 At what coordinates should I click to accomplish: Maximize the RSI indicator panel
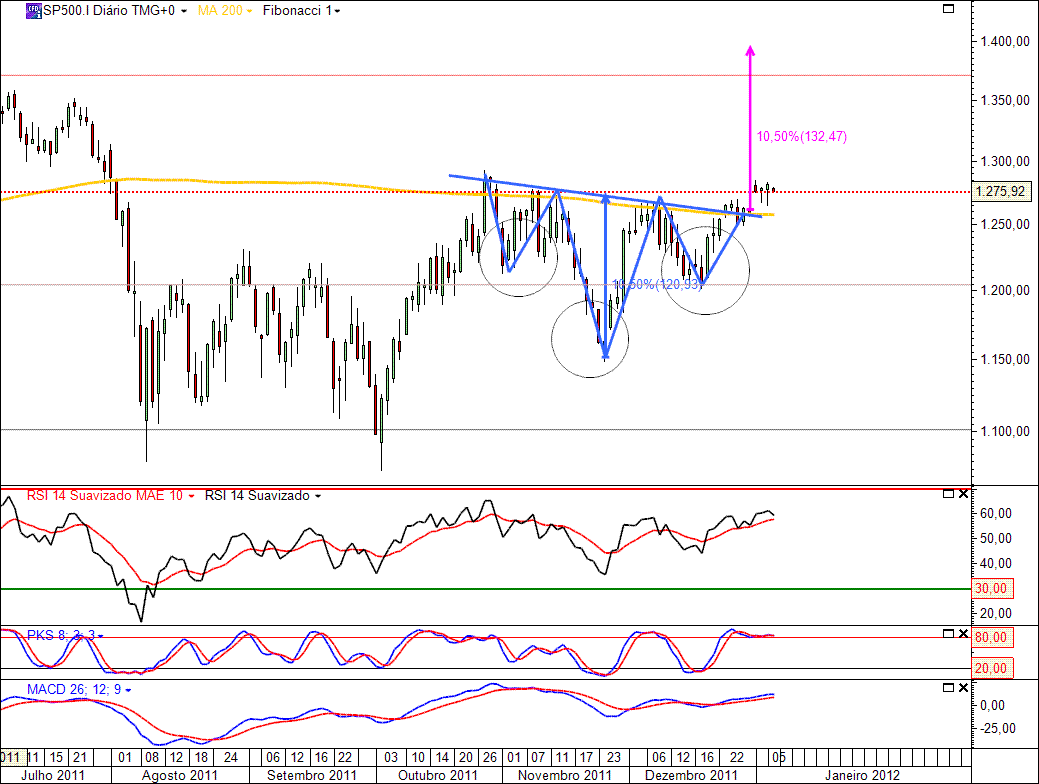point(948,494)
